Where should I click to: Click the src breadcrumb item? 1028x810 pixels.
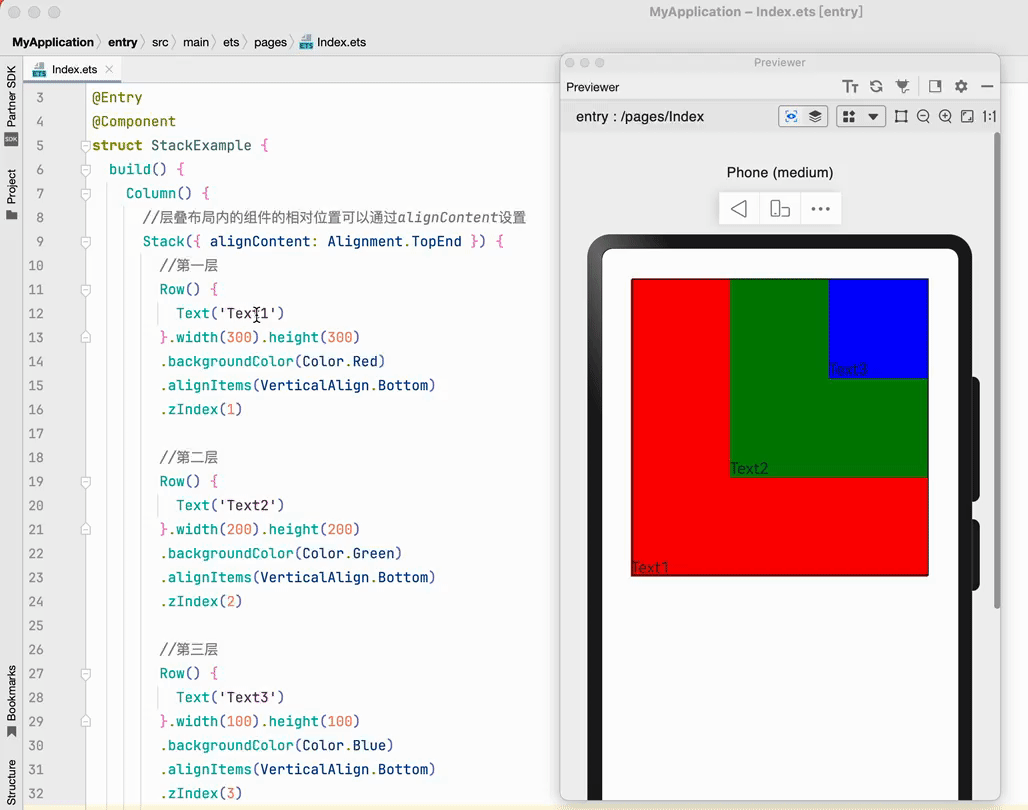tap(160, 42)
